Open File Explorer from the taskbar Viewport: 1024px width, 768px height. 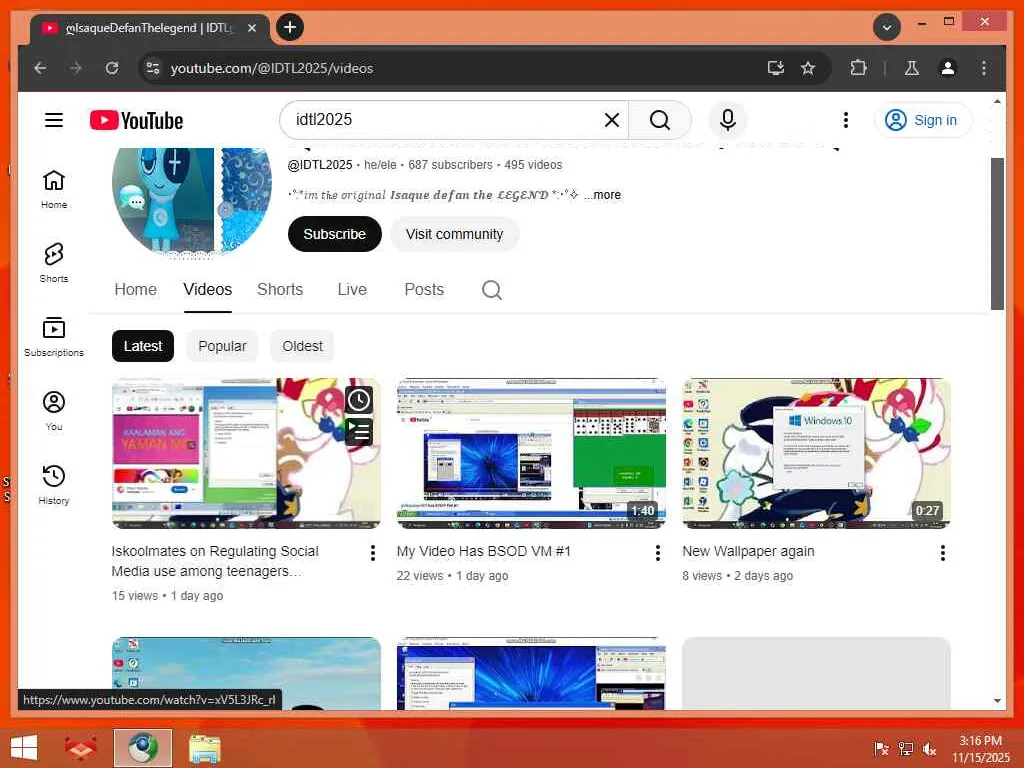click(204, 748)
